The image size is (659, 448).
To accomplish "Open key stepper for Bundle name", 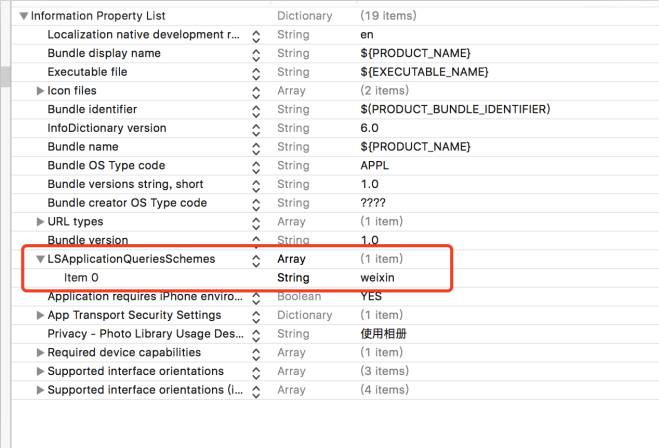I will [x=256, y=149].
